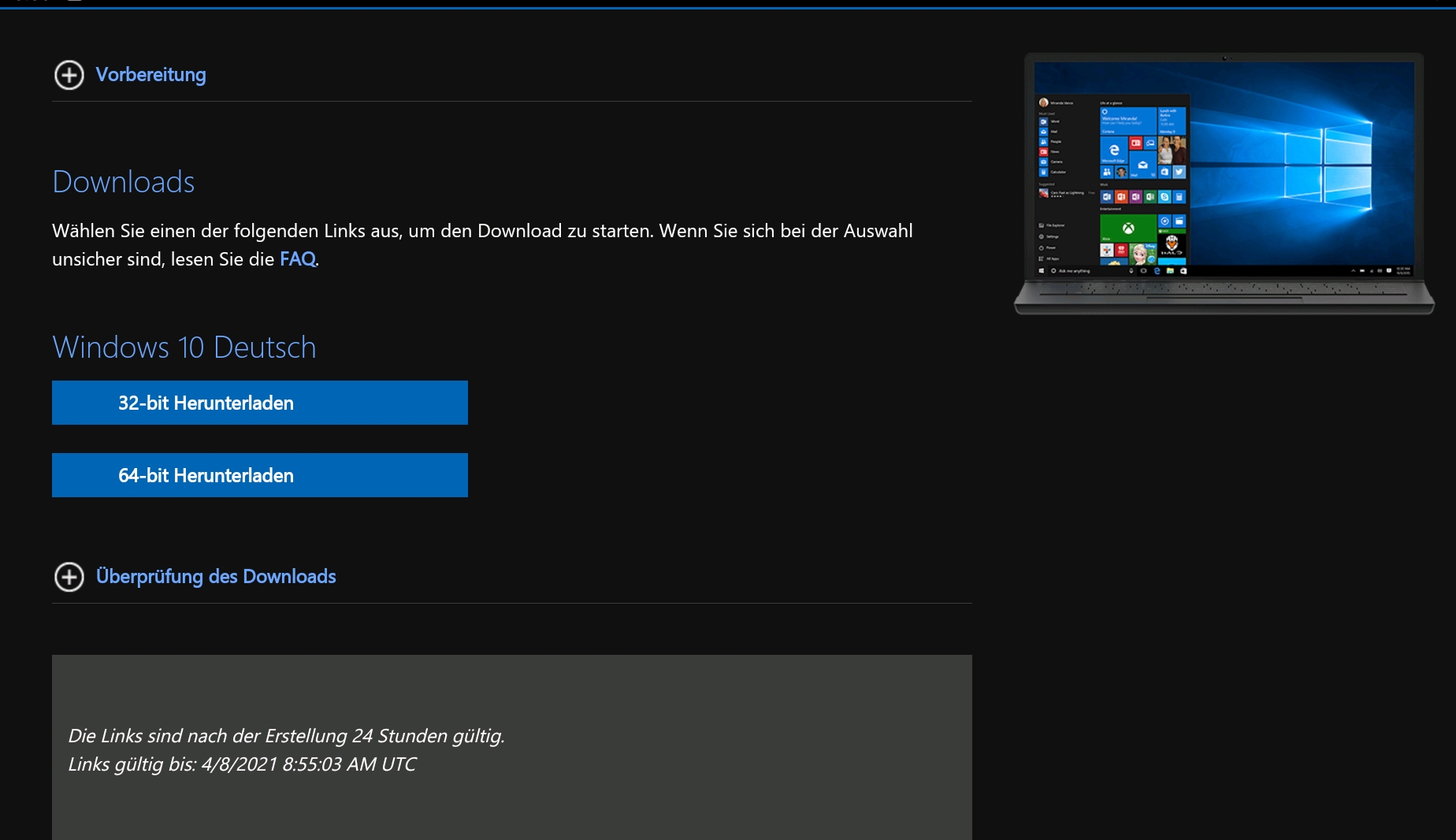Click the Windows 10 Deutsch heading
This screenshot has height=840, width=1456.
click(x=184, y=348)
